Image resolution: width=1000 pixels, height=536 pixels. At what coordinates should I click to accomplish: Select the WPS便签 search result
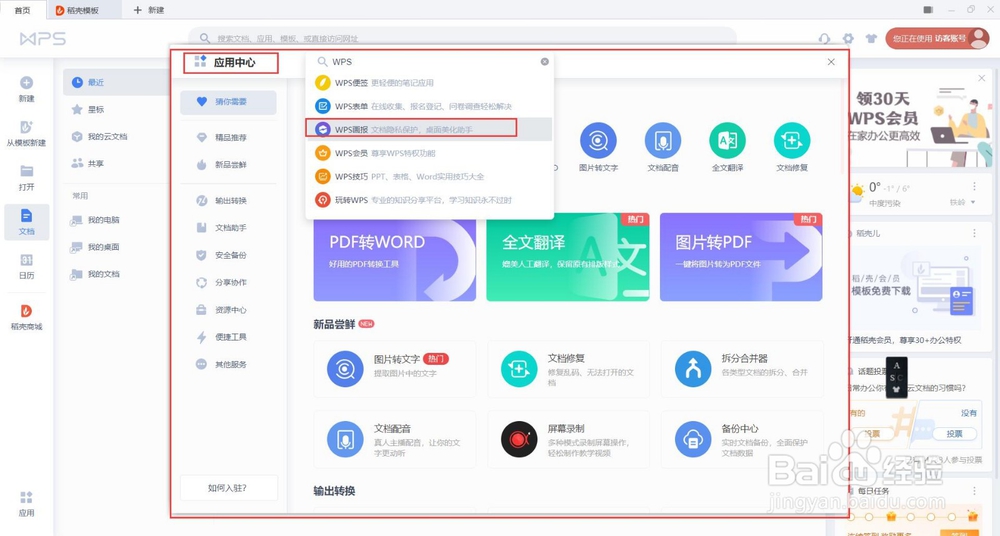429,83
